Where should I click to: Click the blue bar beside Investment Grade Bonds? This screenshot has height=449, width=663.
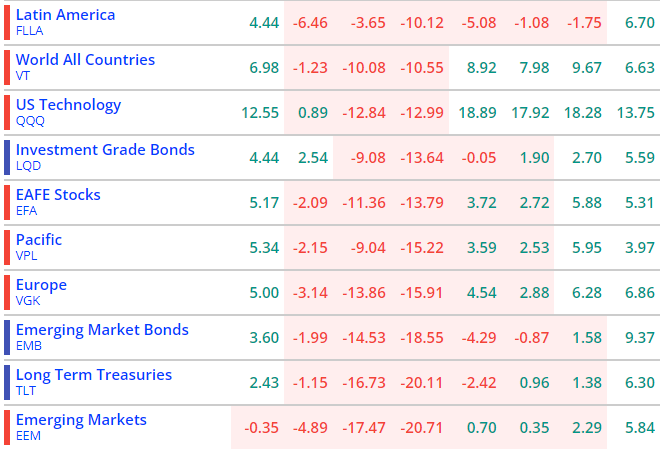(8, 157)
